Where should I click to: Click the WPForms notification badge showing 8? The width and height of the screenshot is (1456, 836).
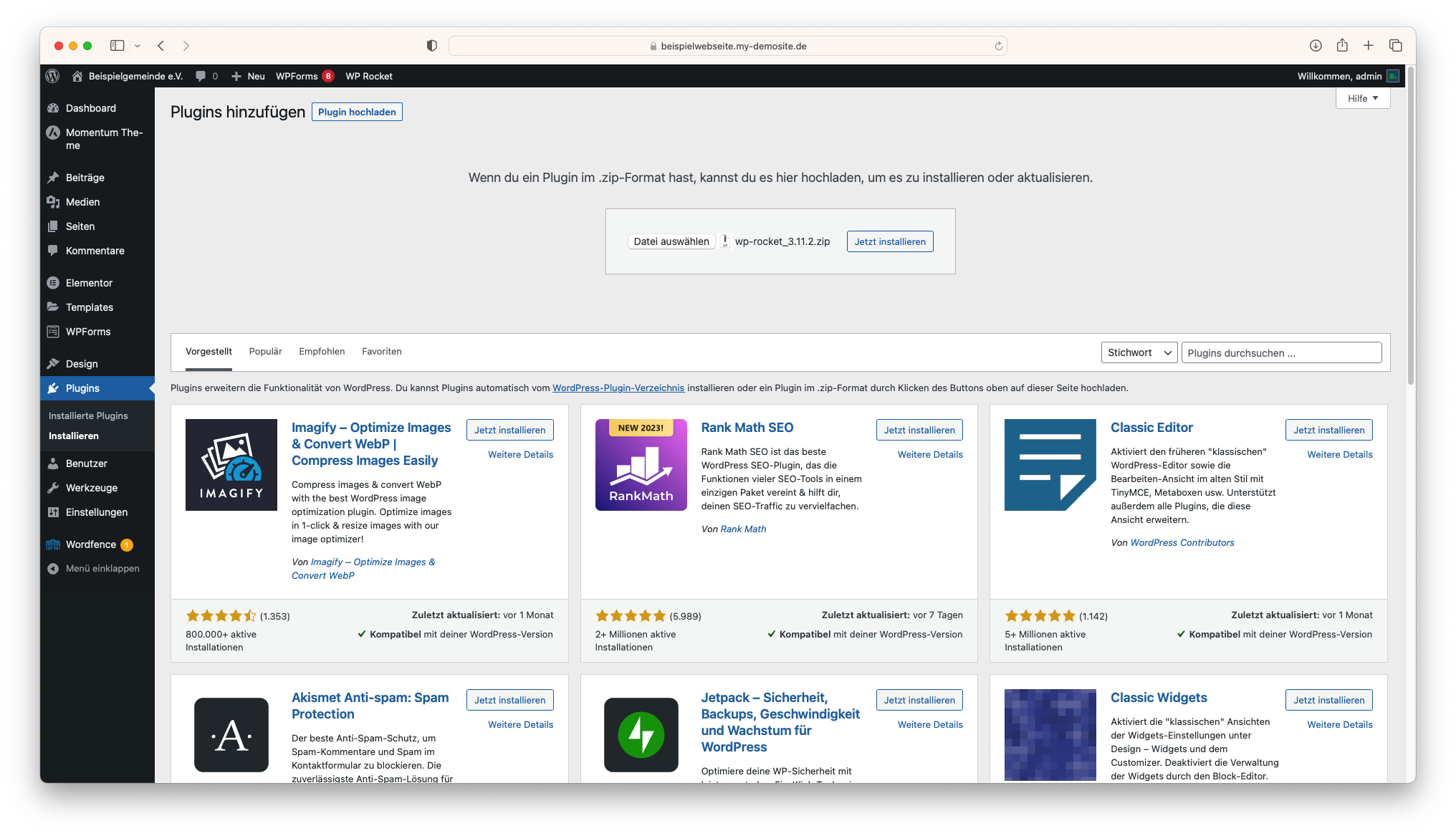(x=328, y=76)
